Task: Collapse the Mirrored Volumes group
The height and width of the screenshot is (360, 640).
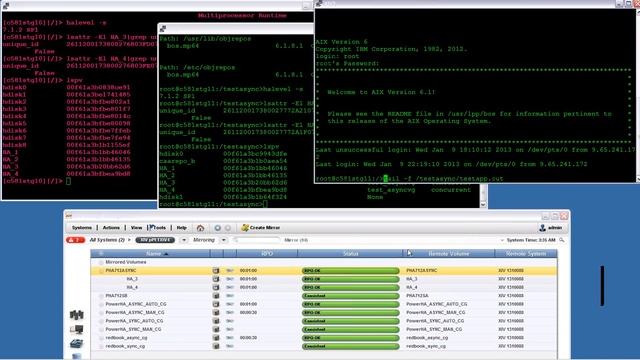Action: pyautogui.click(x=101, y=262)
